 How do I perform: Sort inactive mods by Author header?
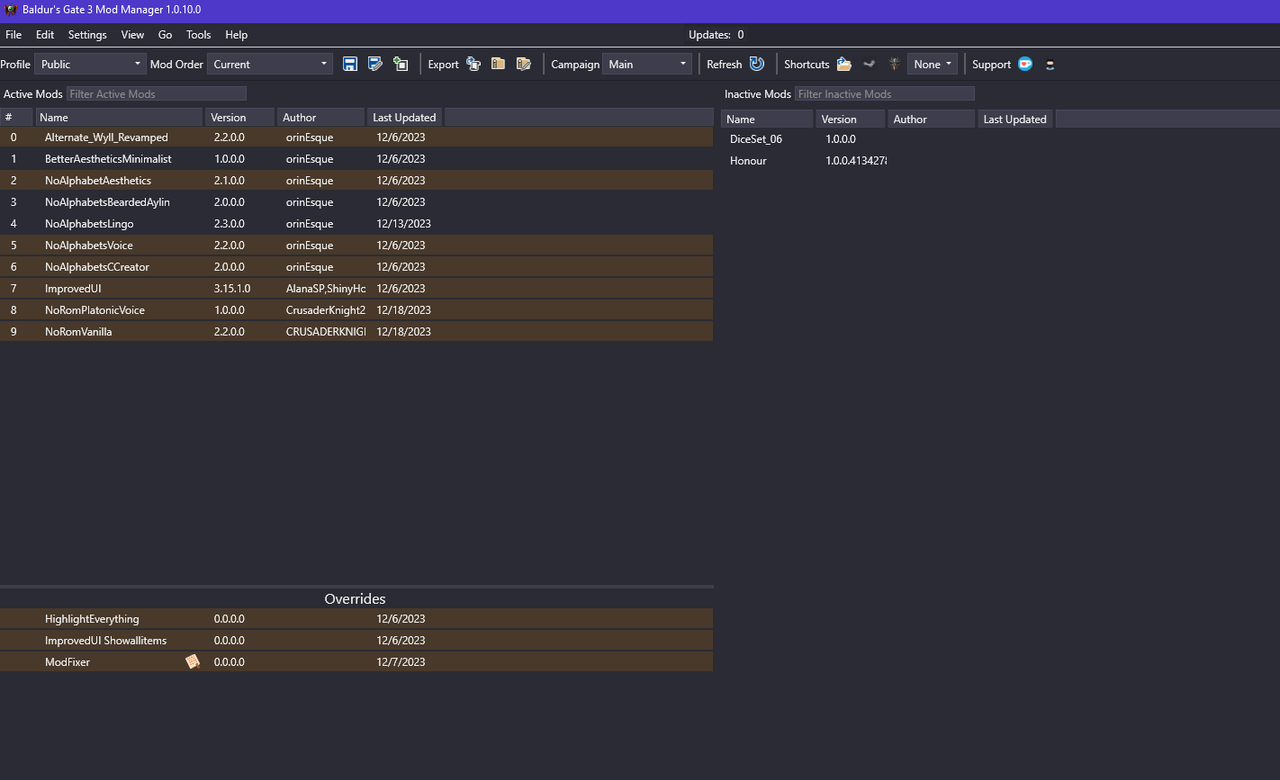coord(931,119)
